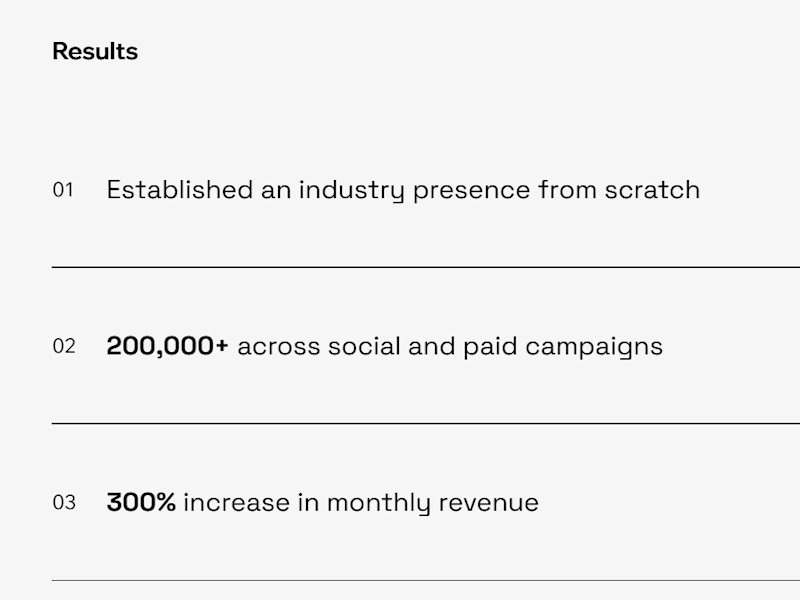Click the word Established in the first result

point(180,190)
